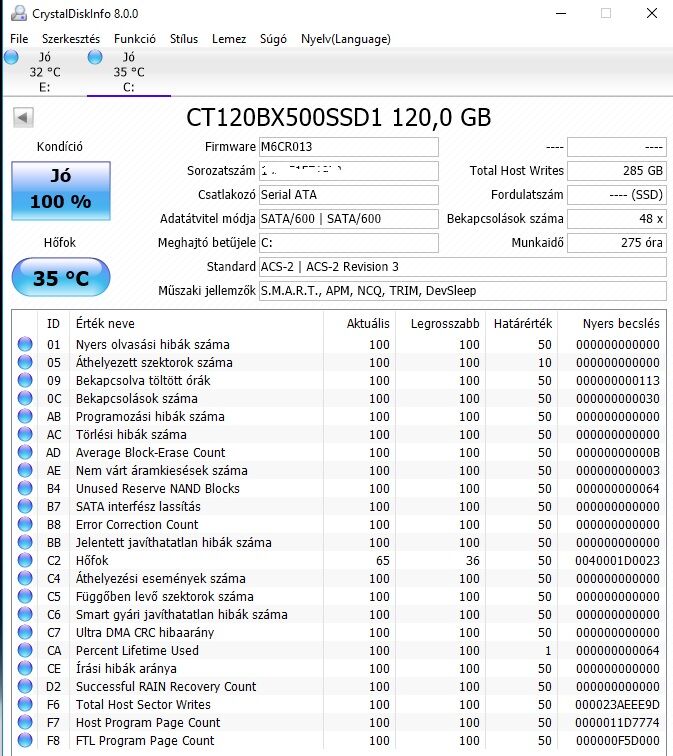The width and height of the screenshot is (673, 756).
Task: Click the Határérték column header
Action: point(523,324)
